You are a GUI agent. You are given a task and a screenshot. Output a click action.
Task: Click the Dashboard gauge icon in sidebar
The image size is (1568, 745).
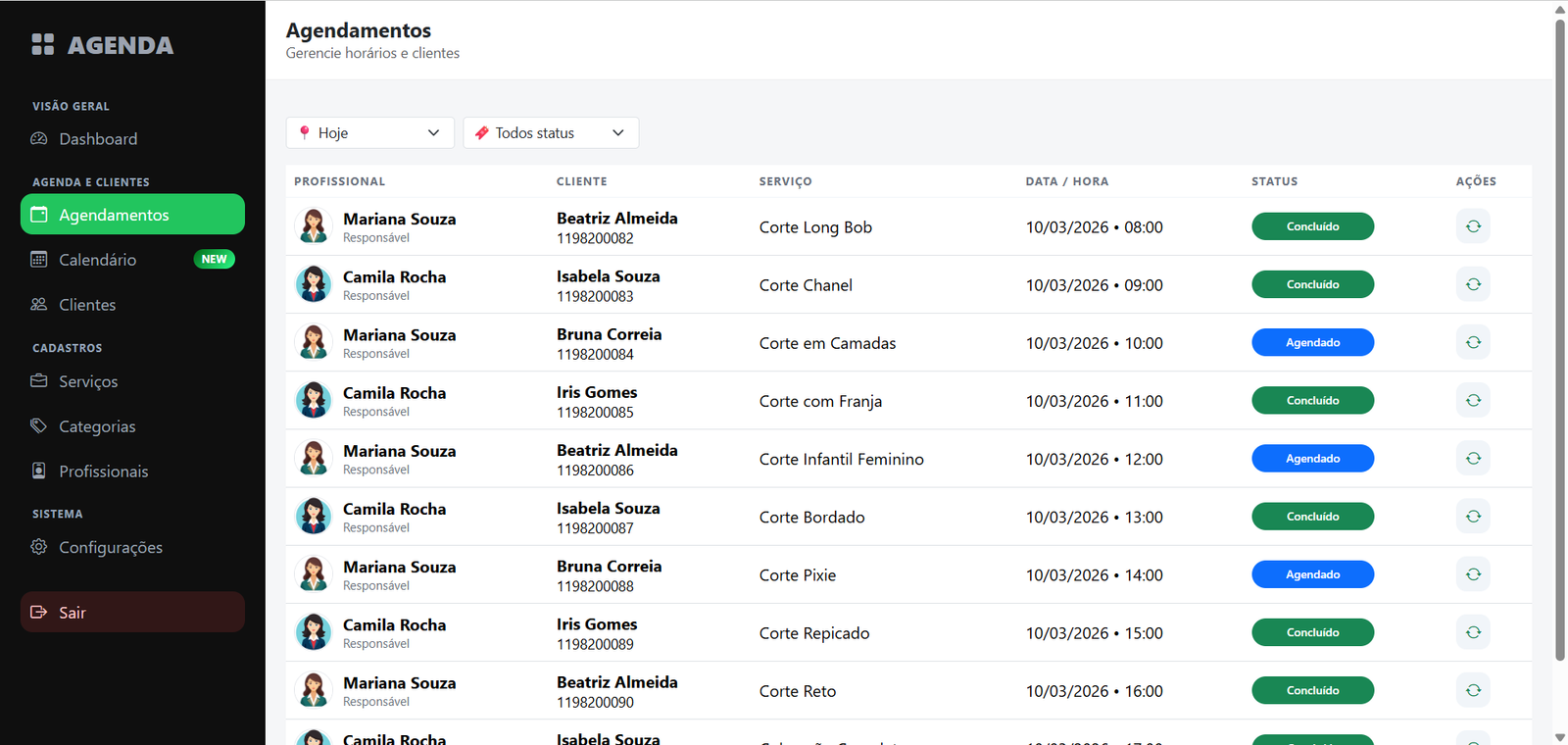click(39, 139)
